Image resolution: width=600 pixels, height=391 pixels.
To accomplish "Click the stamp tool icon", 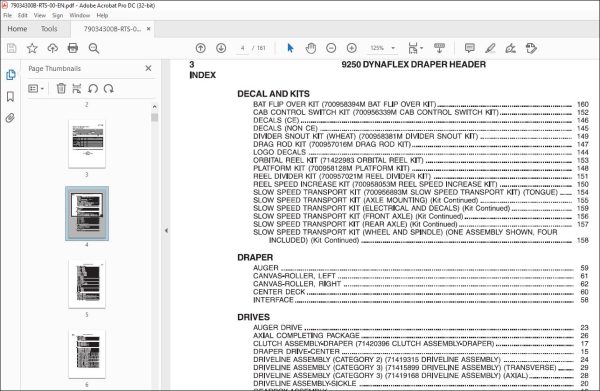I will (531, 48).
